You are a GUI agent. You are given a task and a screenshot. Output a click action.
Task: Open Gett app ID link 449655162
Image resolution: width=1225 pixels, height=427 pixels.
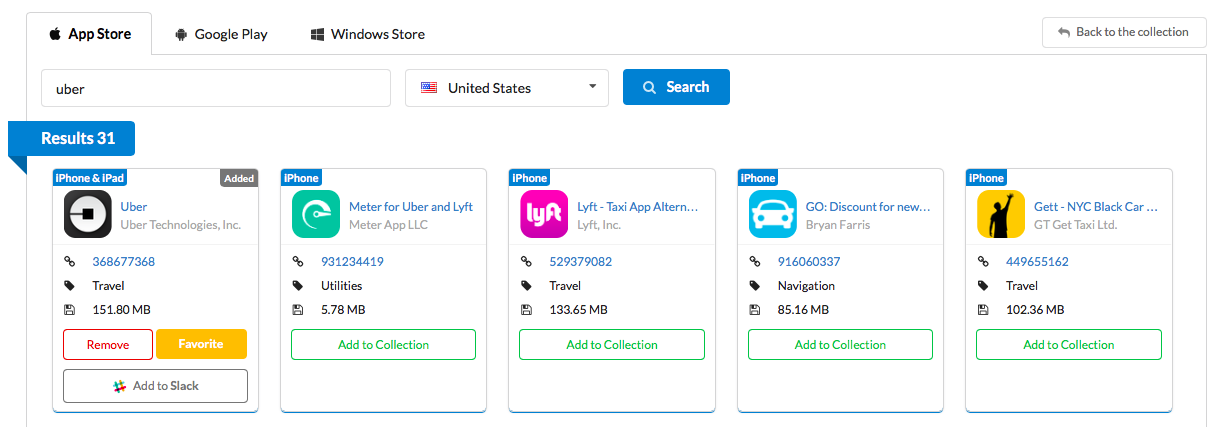1037,262
